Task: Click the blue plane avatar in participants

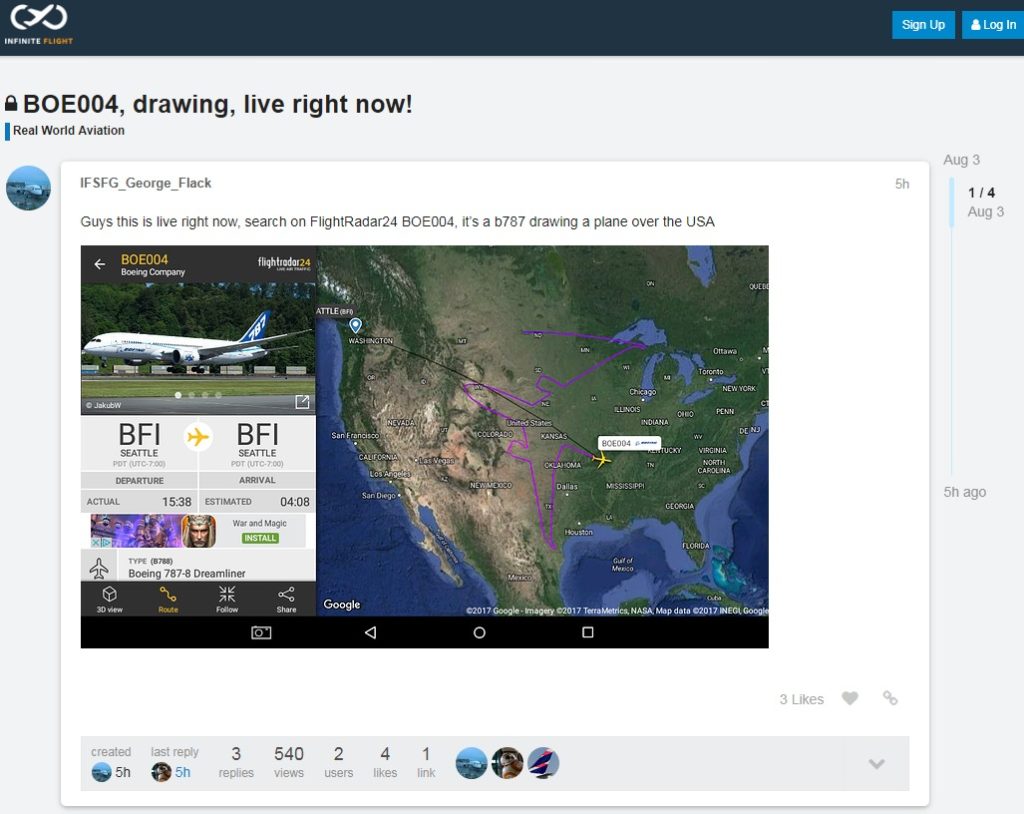Action: coord(471,763)
